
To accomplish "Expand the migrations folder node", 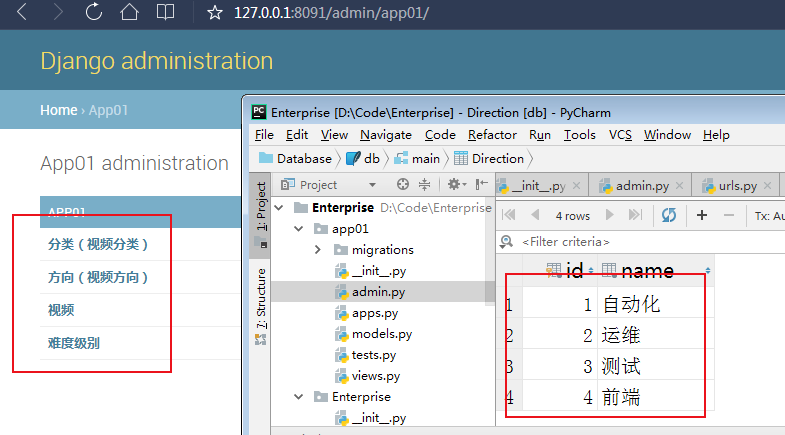I will click(318, 250).
